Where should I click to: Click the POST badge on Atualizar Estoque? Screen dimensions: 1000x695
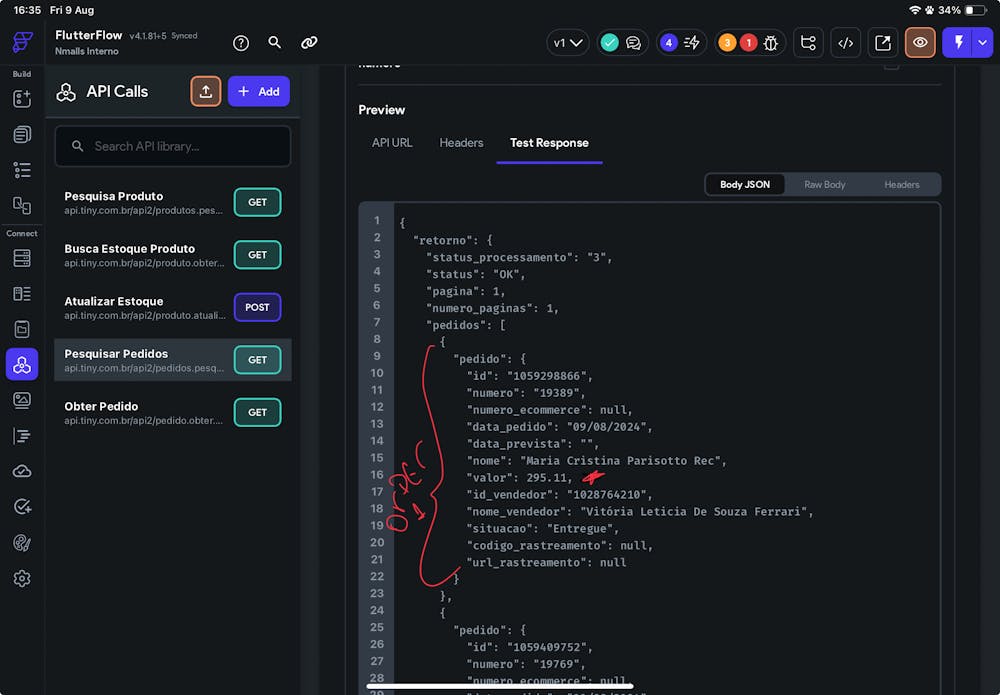[x=258, y=307]
